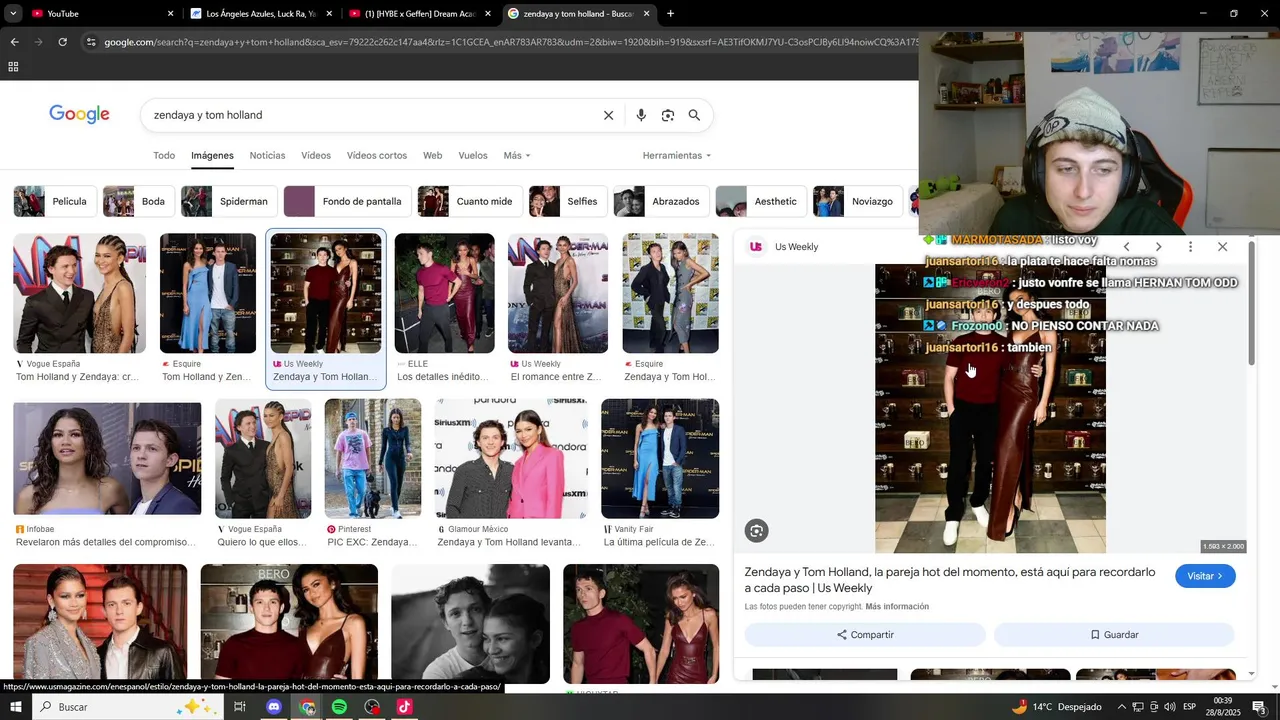Open the tab search dropdown arrow
This screenshot has height=720, width=1280.
pyautogui.click(x=13, y=14)
